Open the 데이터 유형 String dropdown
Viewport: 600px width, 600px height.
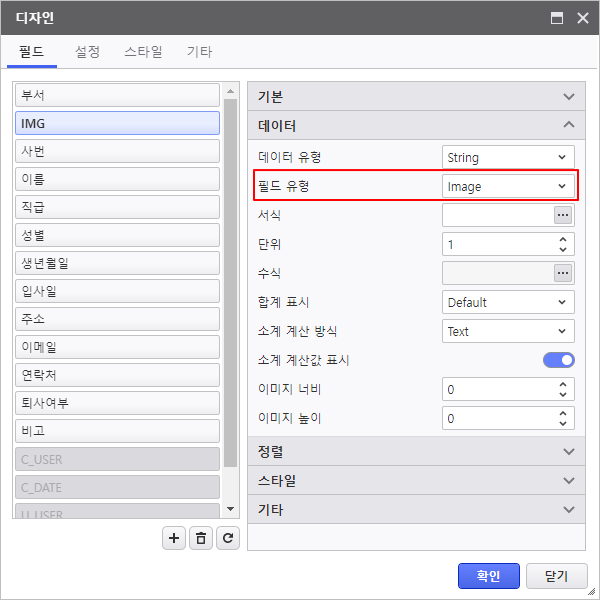pos(508,157)
